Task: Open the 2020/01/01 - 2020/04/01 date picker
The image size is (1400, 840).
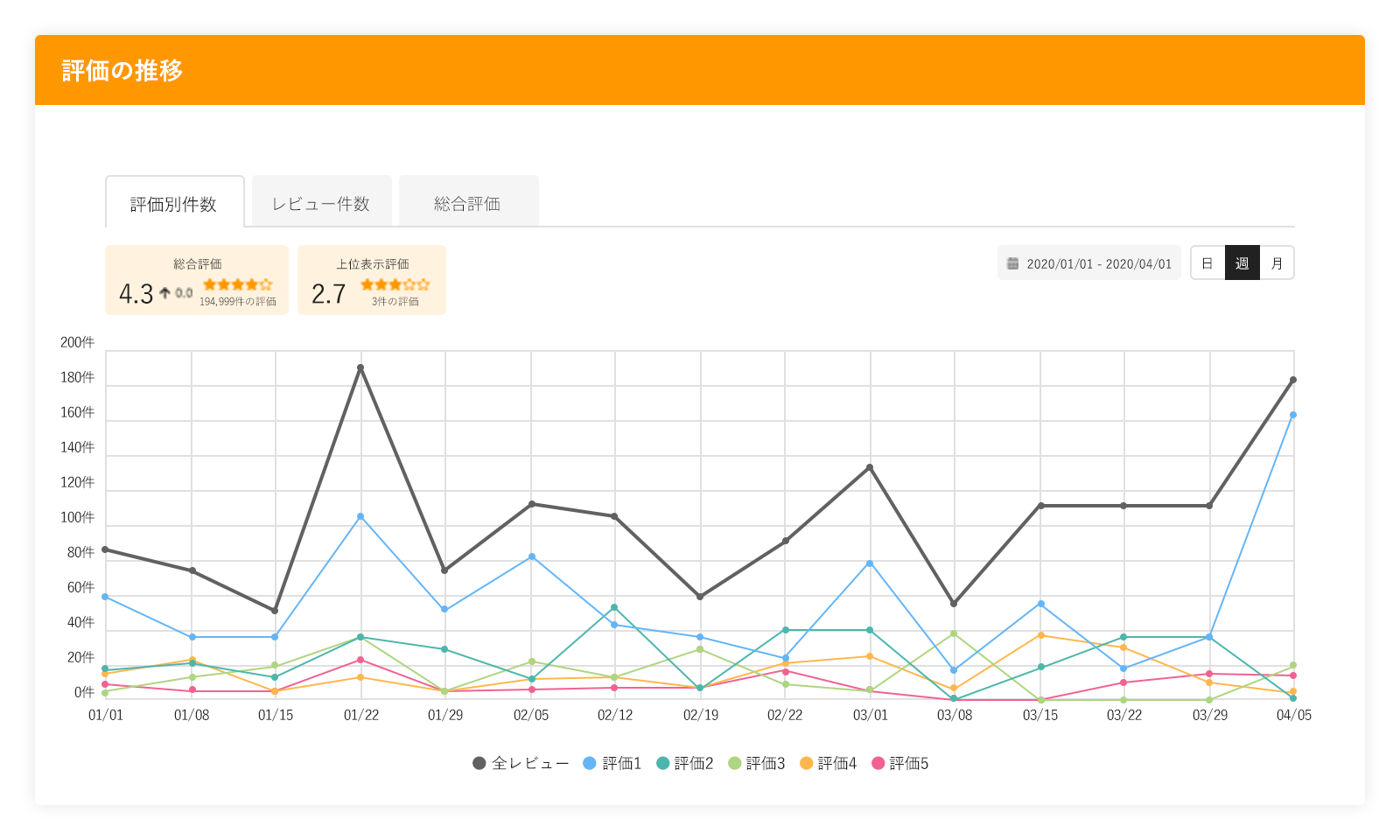Action: tap(1089, 263)
